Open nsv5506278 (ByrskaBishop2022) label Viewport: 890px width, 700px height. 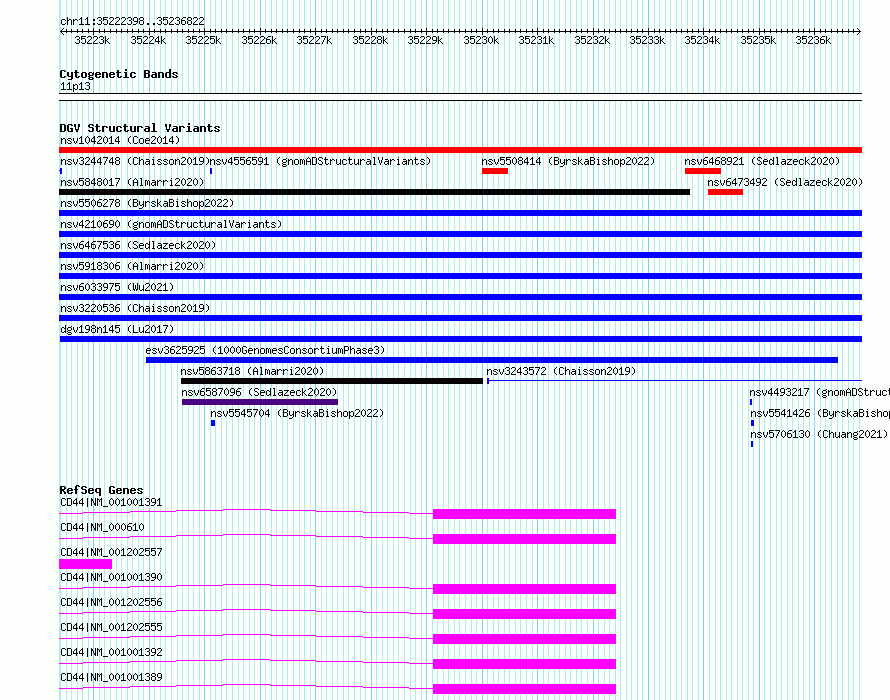pos(147,203)
